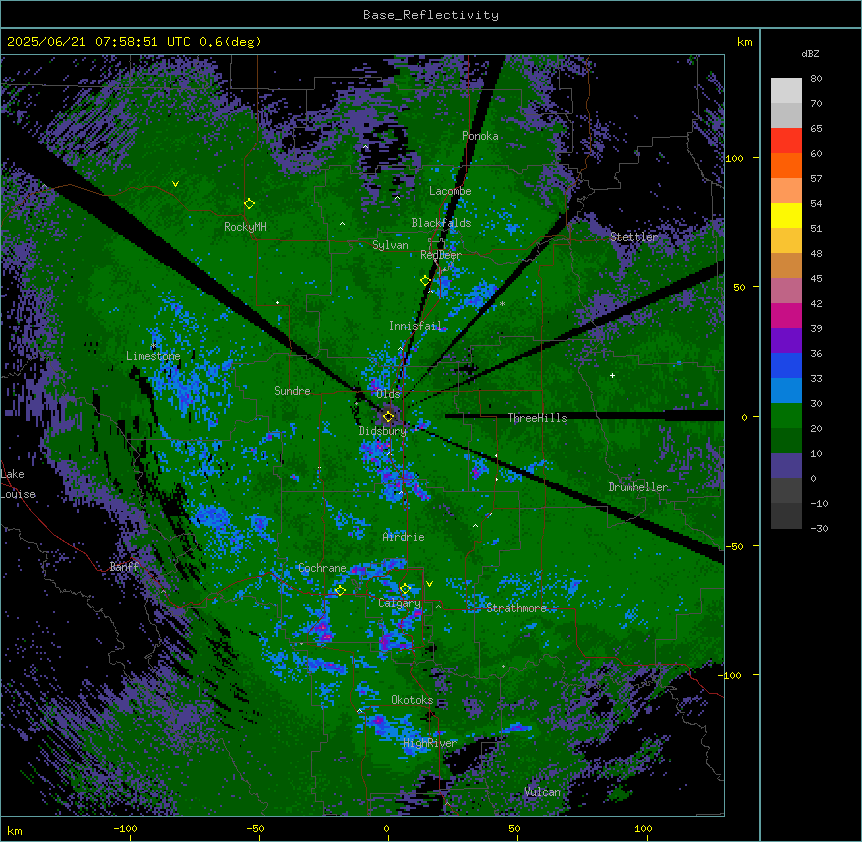Click the Louise label at left edge

point(18,494)
